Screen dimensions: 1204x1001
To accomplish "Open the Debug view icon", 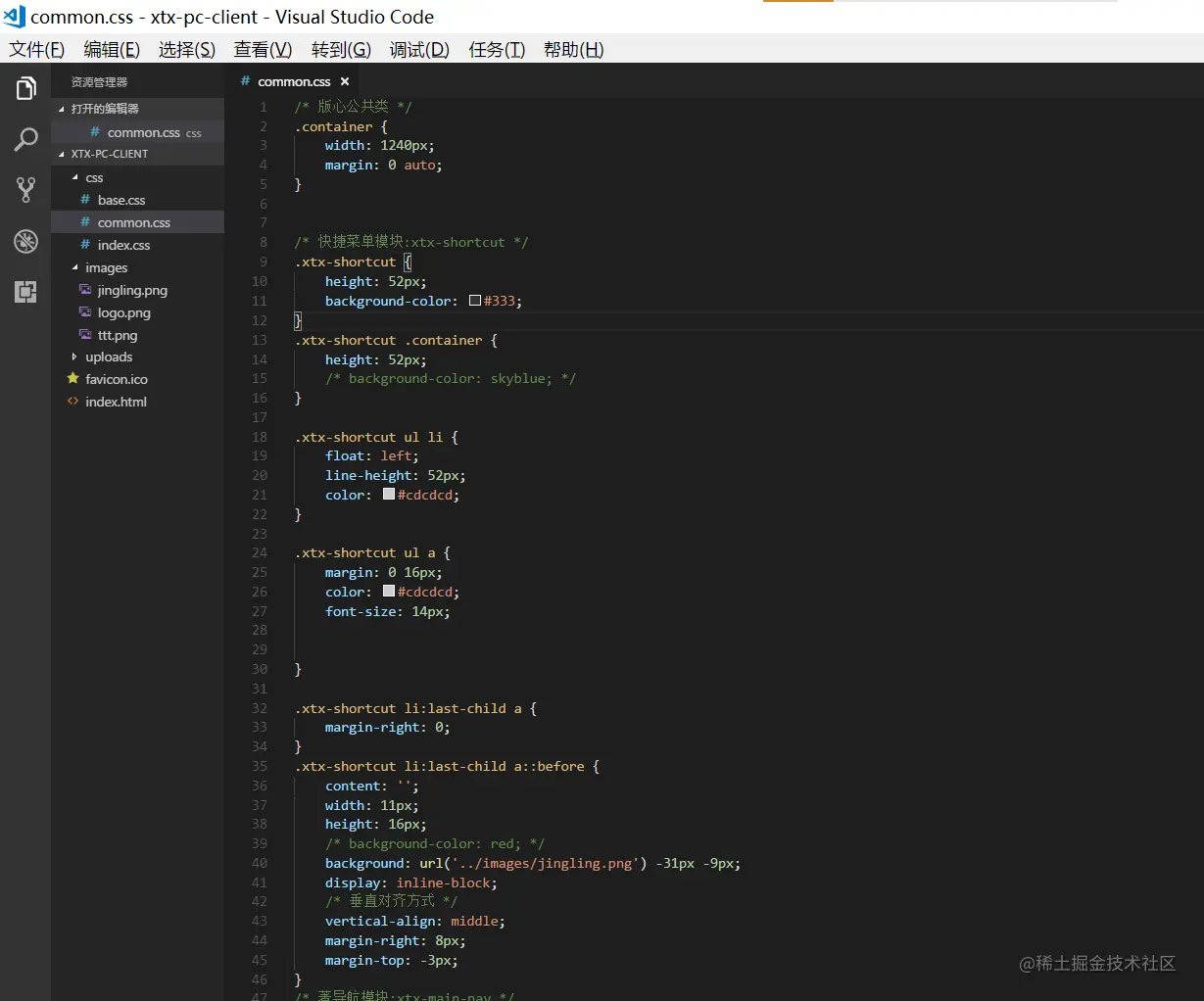I will coord(25,241).
